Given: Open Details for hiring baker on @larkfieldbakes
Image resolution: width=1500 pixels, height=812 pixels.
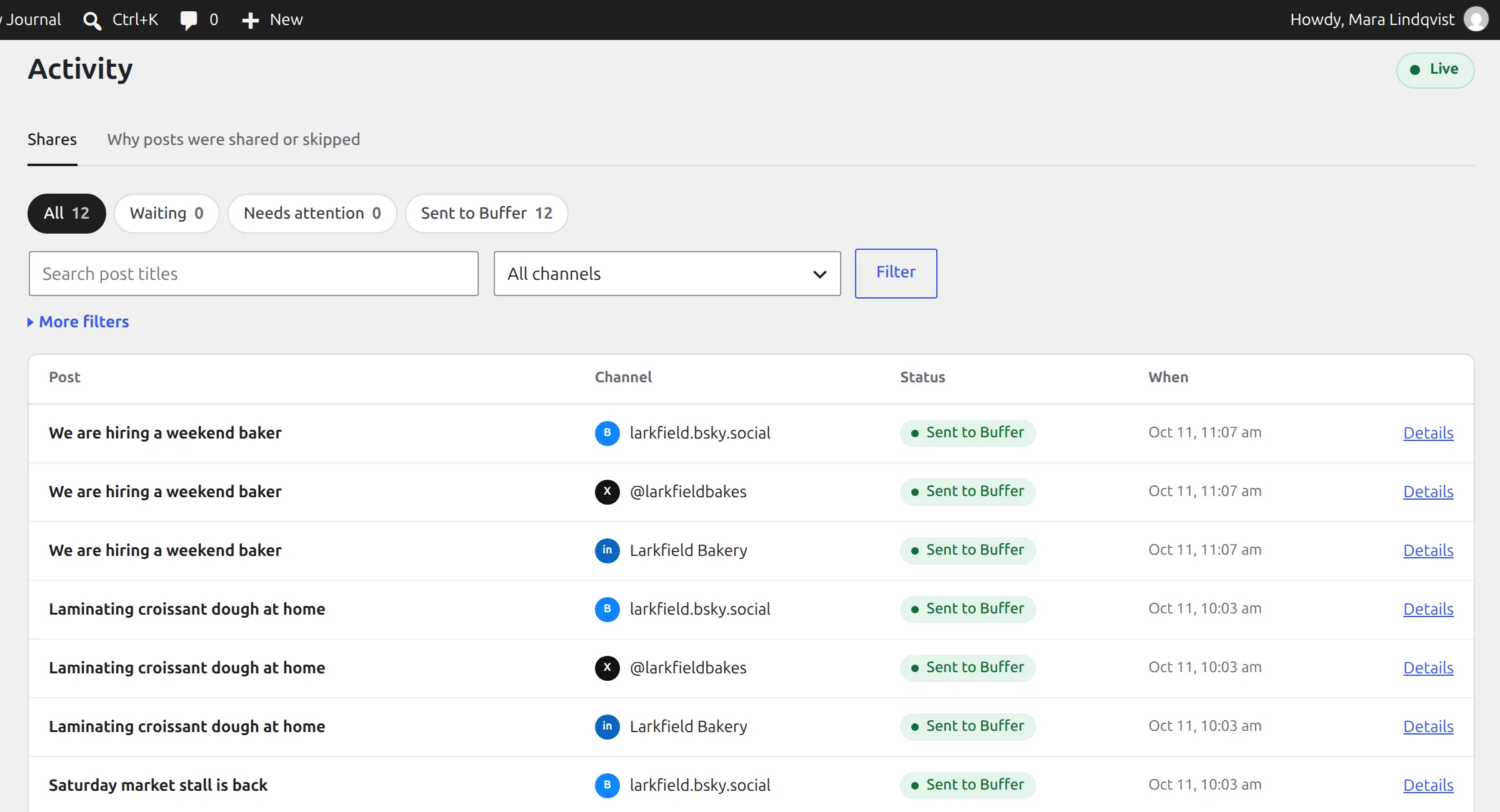Looking at the screenshot, I should (1428, 492).
